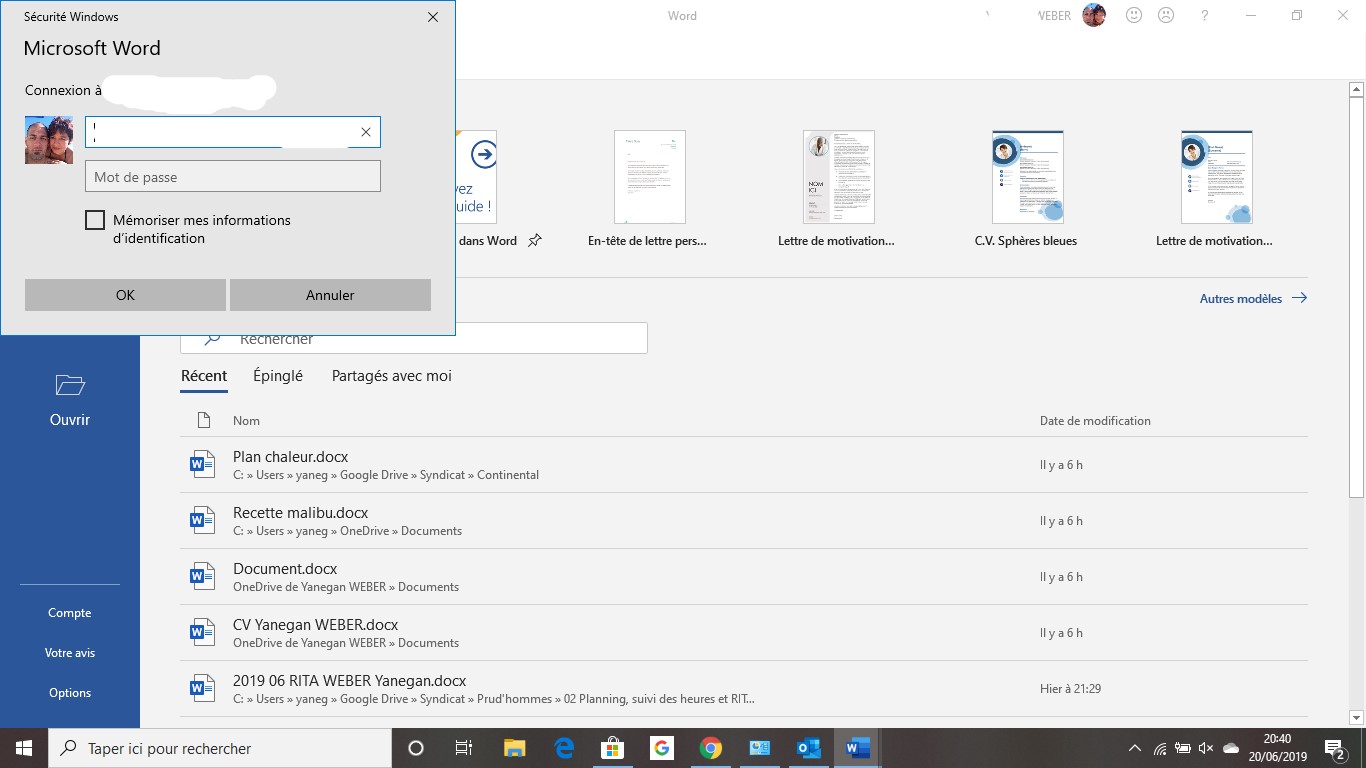1366x768 pixels.
Task: Open the battery status tray icon
Action: 1183,748
